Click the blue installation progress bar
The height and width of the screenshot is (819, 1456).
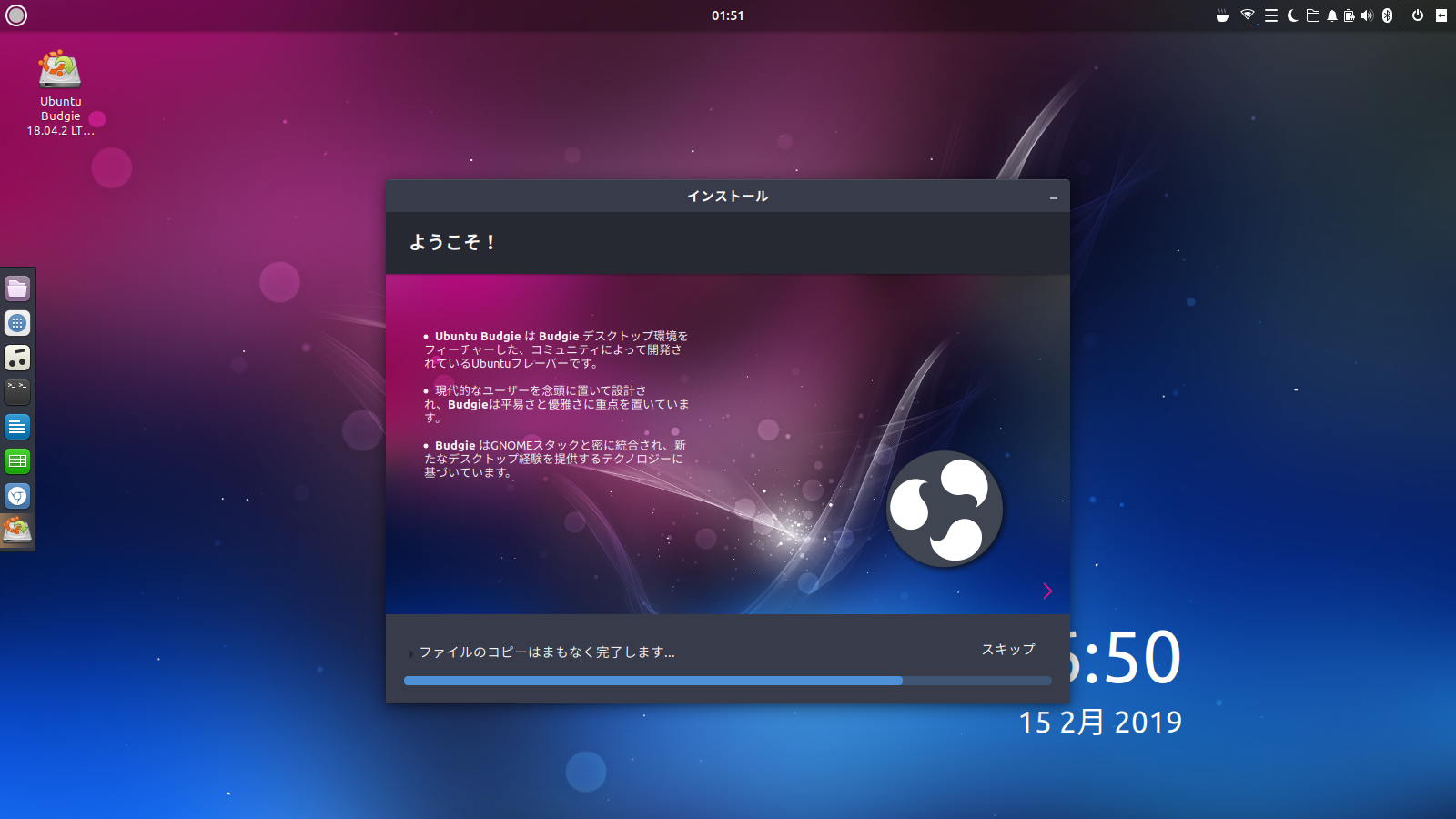tap(728, 681)
